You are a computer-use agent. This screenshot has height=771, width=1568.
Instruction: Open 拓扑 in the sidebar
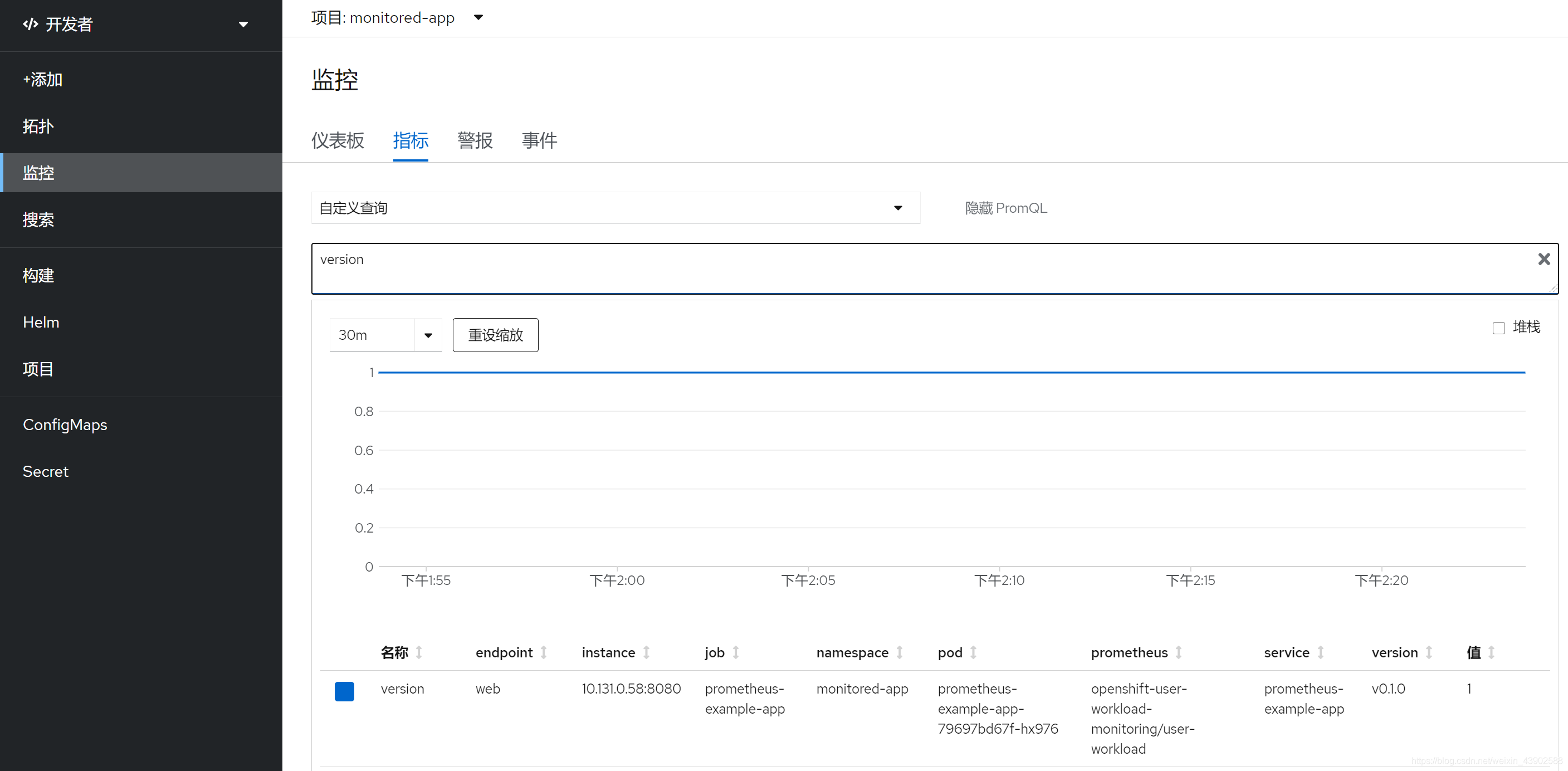click(x=141, y=126)
